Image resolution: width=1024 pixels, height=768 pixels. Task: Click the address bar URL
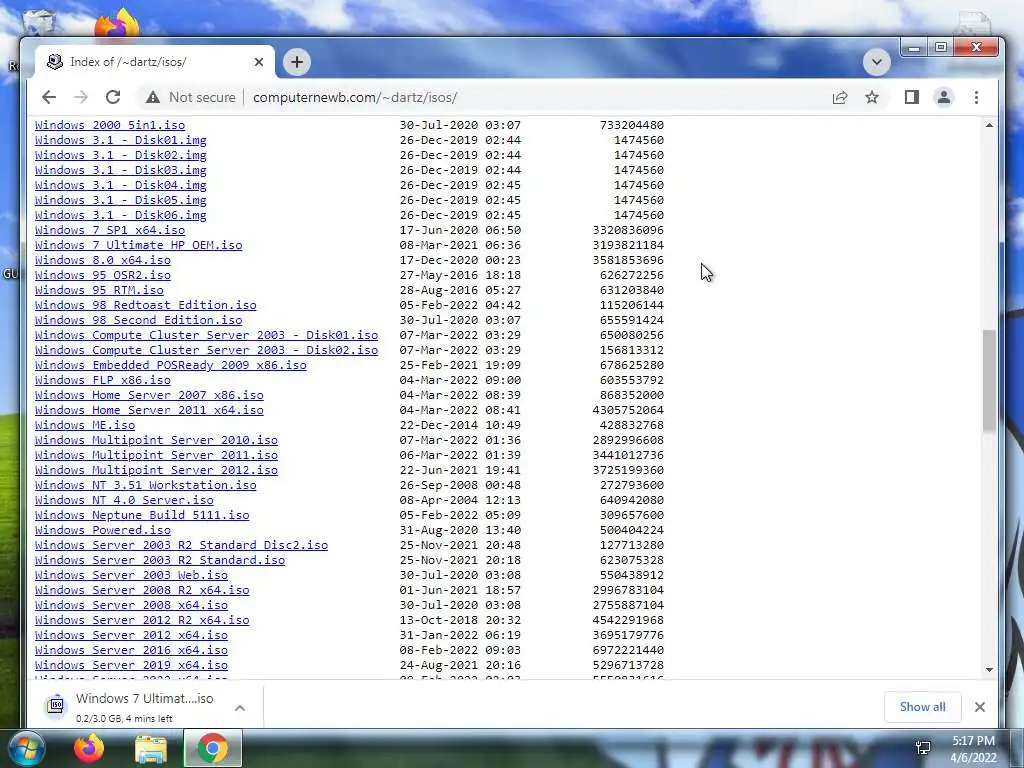point(355,97)
